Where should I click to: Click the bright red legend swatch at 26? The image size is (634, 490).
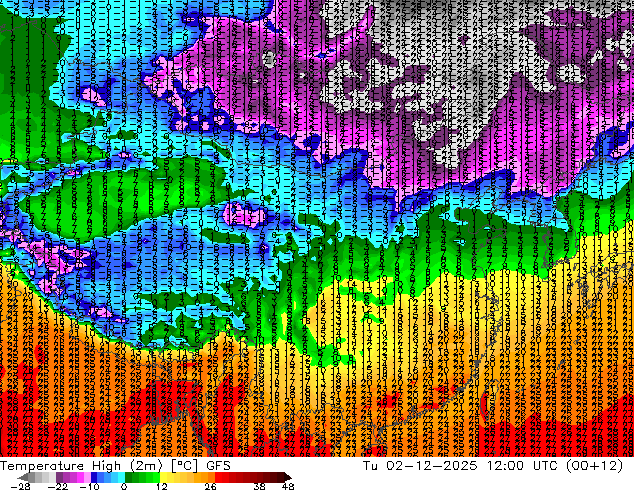click(218, 477)
